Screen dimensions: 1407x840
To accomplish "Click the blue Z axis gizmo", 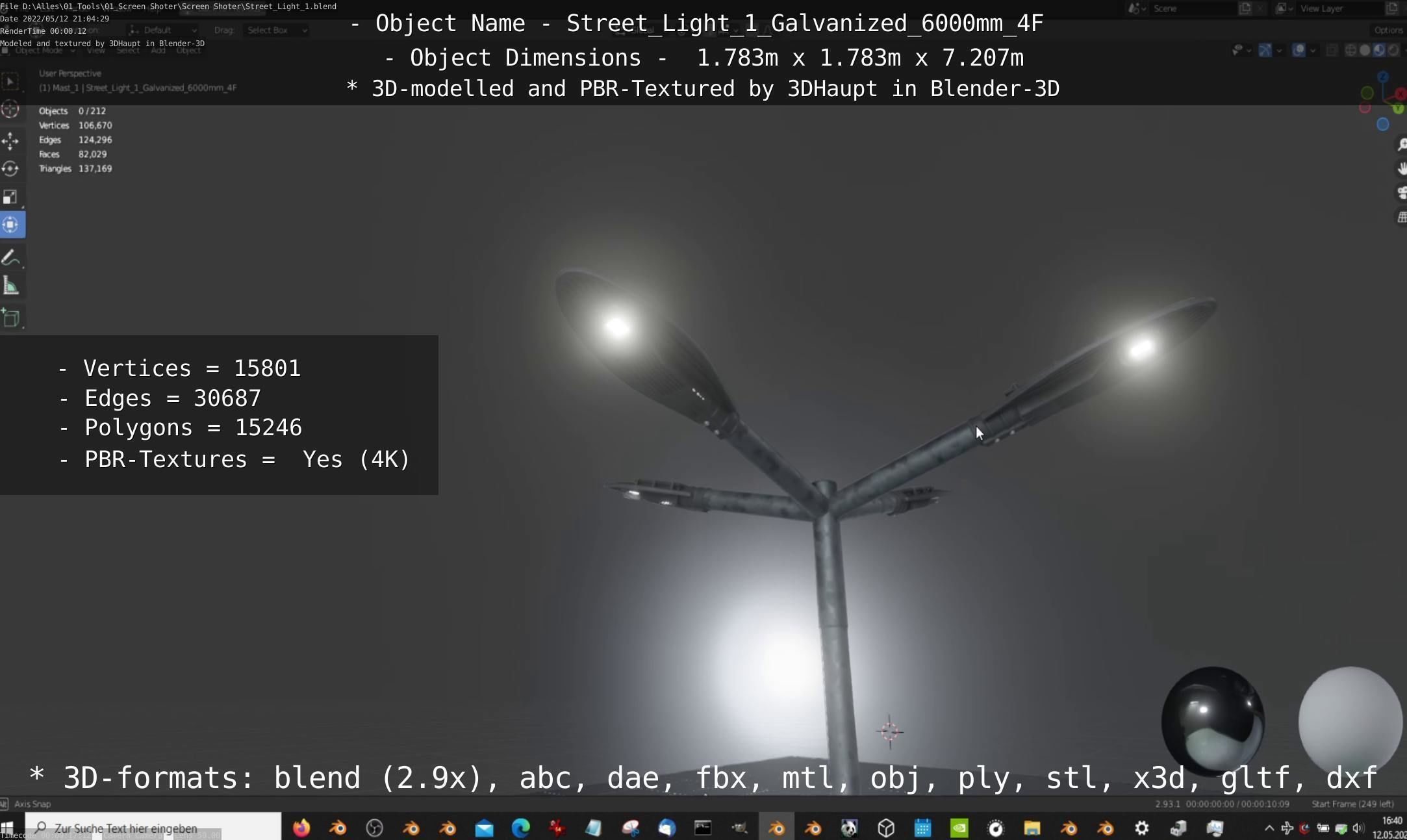I will tap(1382, 77).
